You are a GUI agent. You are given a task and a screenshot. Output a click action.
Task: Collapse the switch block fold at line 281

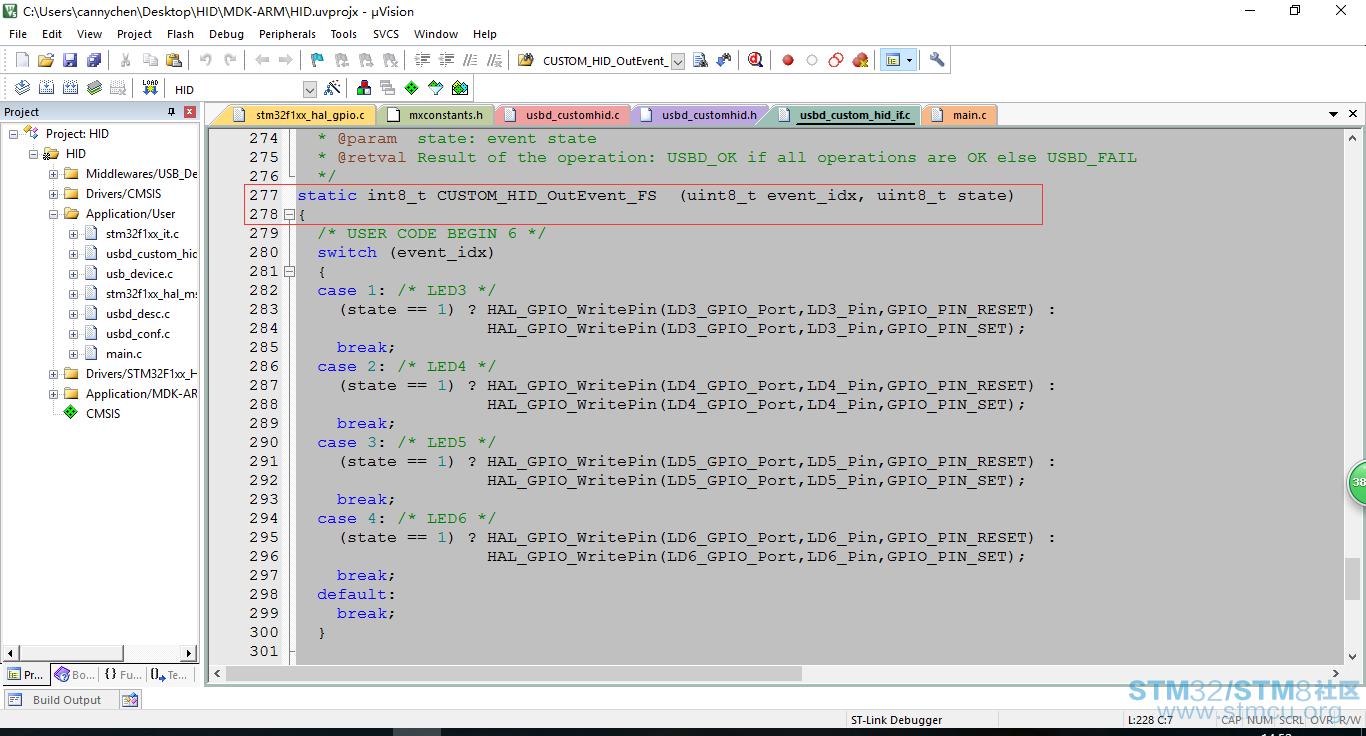click(289, 271)
